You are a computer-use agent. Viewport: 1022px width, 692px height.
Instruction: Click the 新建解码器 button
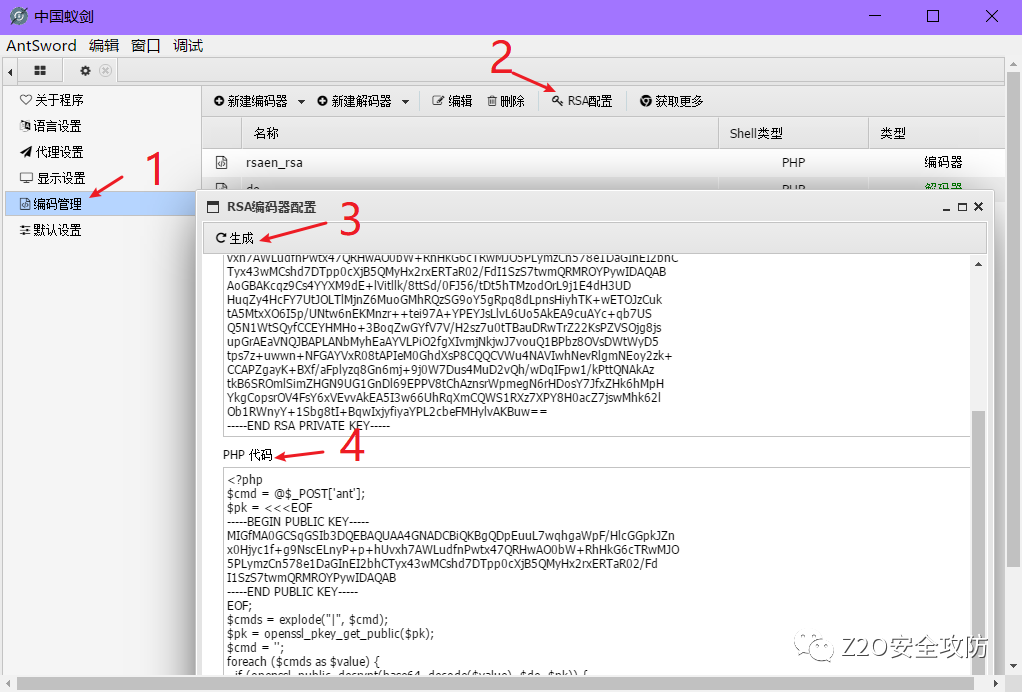[x=355, y=101]
